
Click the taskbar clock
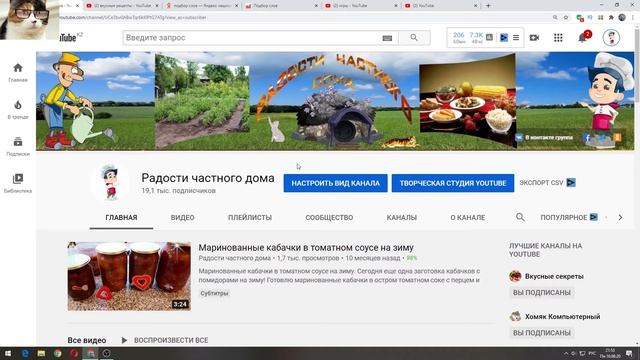[x=610, y=353]
